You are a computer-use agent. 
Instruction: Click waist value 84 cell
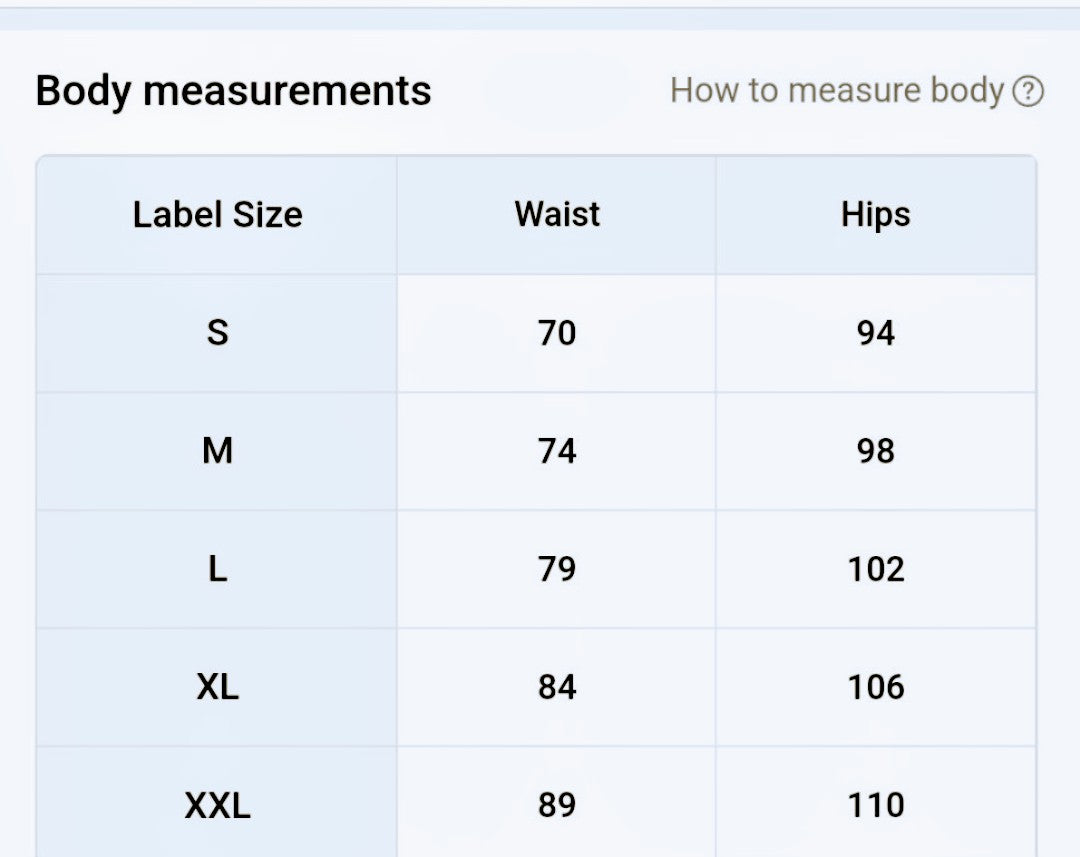pos(557,687)
